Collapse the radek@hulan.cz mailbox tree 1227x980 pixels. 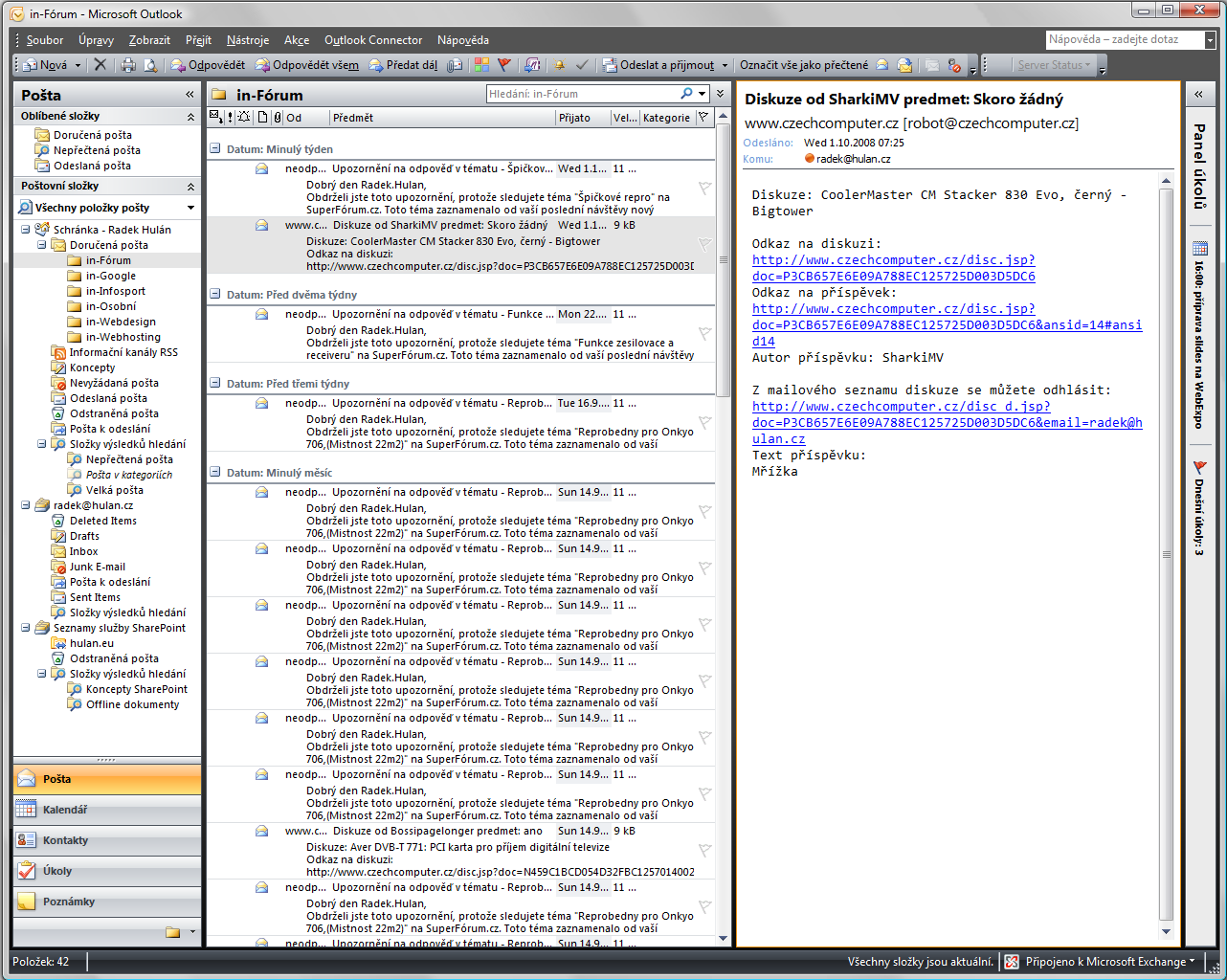coord(26,505)
